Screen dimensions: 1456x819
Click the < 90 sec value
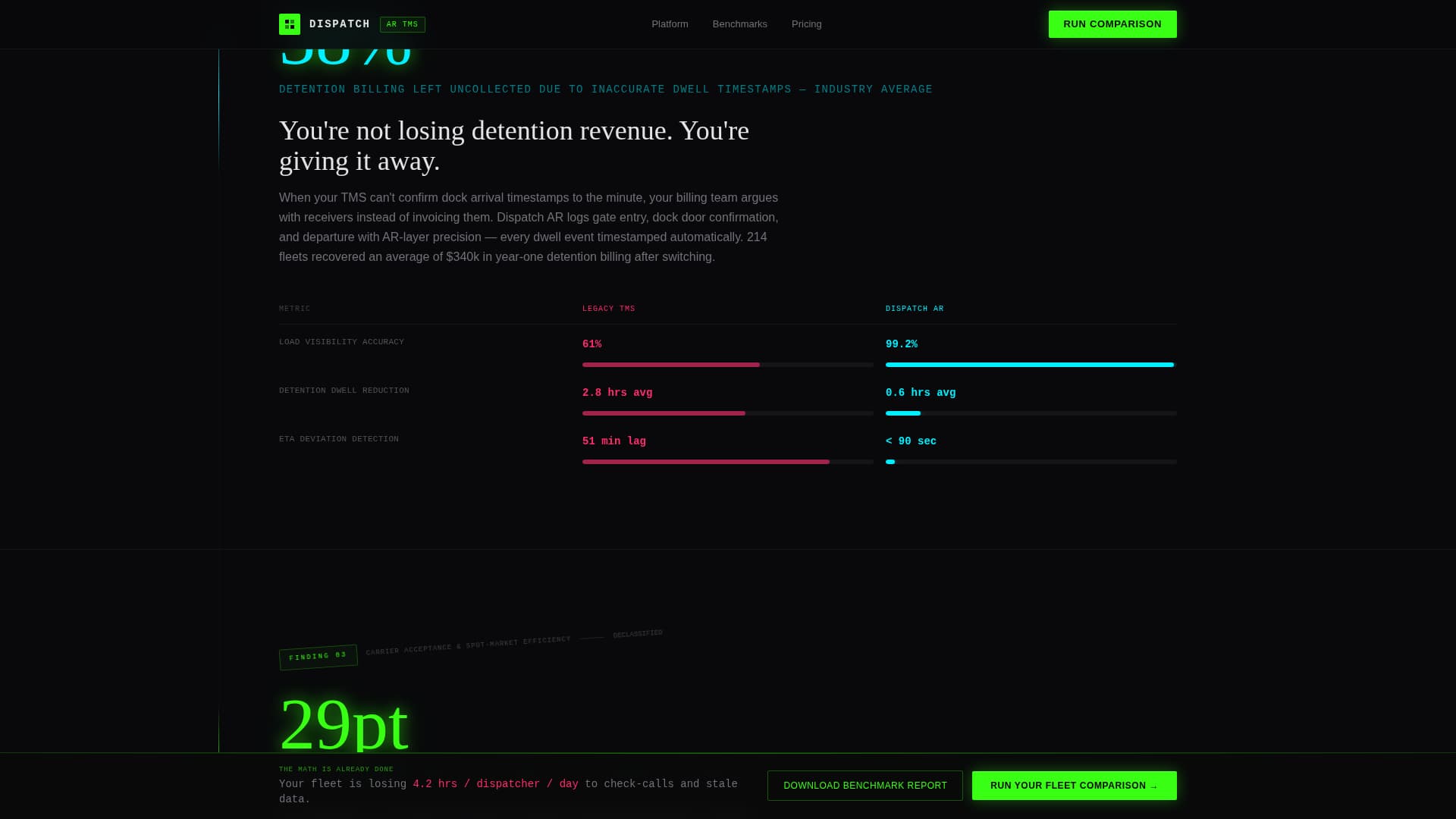(x=911, y=441)
